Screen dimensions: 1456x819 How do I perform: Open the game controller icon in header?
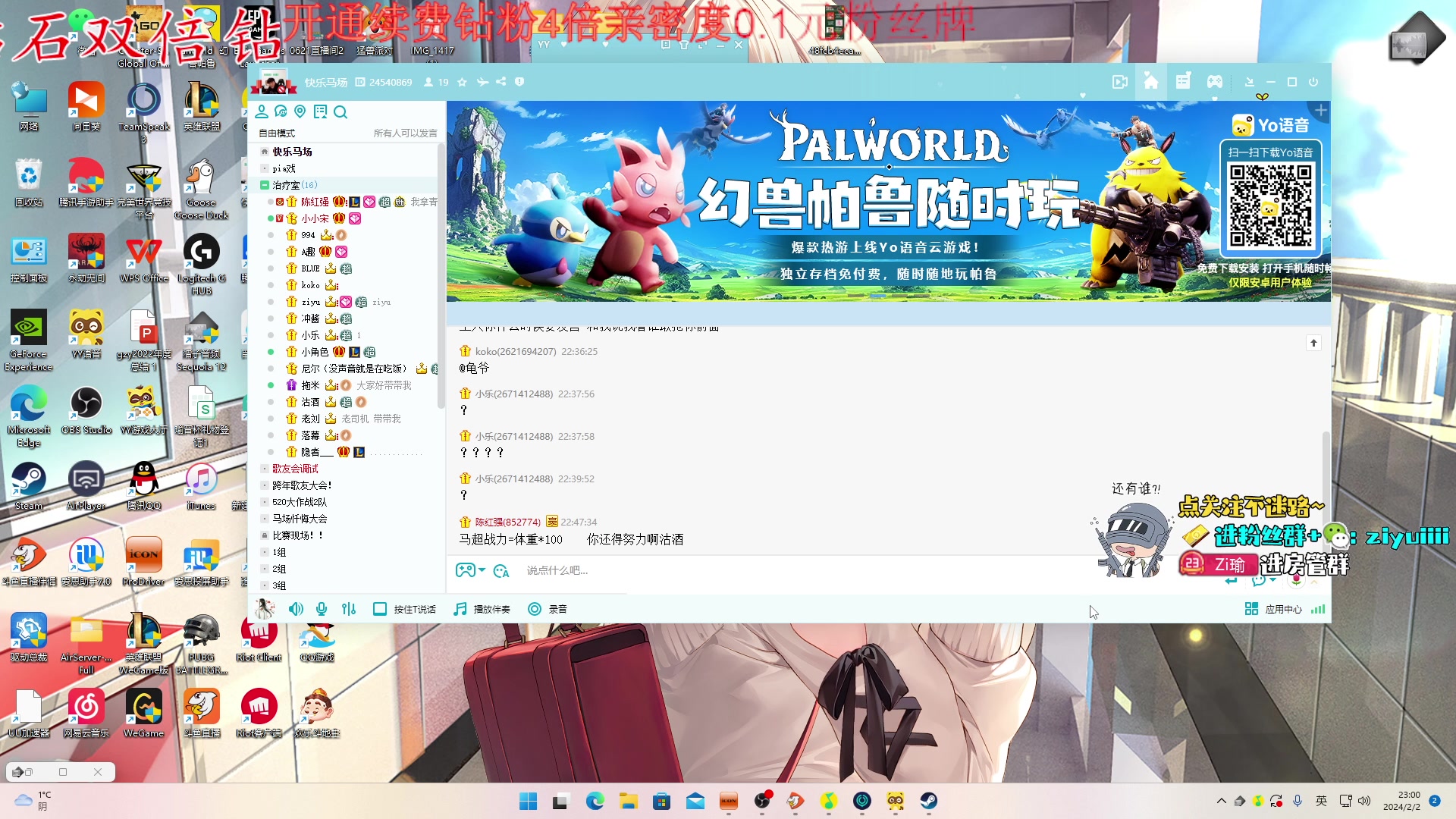[x=1215, y=82]
